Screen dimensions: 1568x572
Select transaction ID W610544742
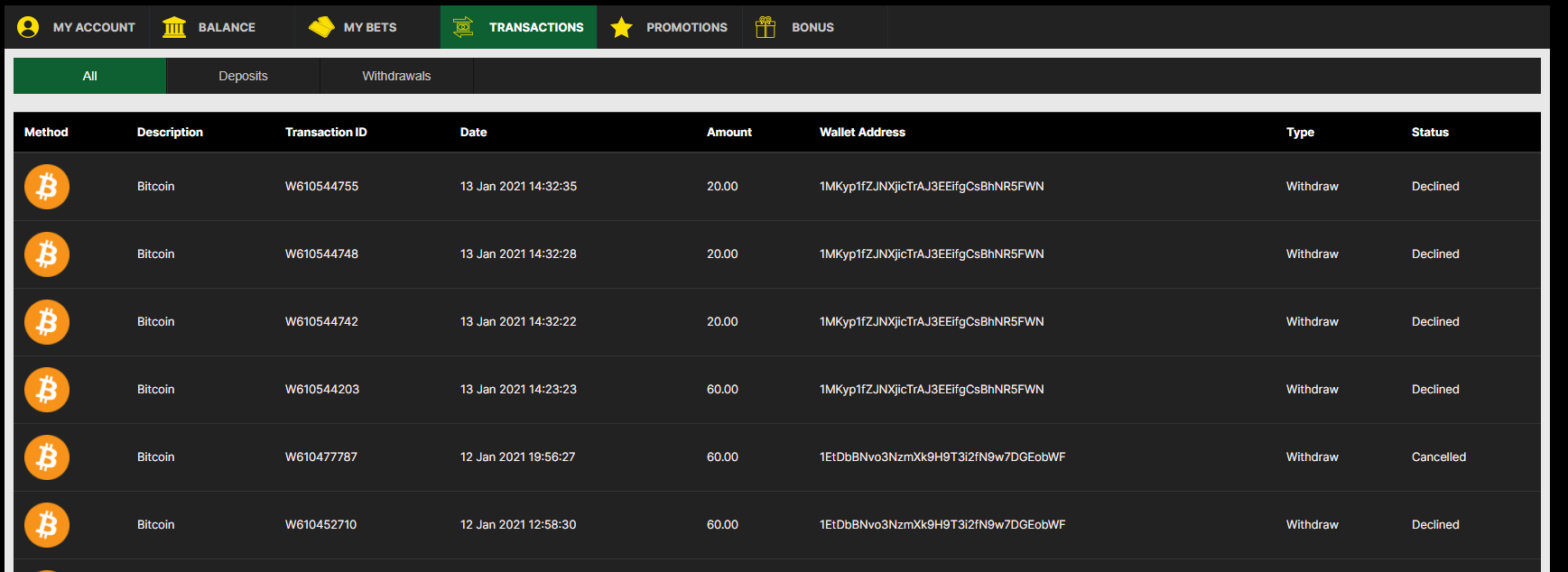pos(321,321)
